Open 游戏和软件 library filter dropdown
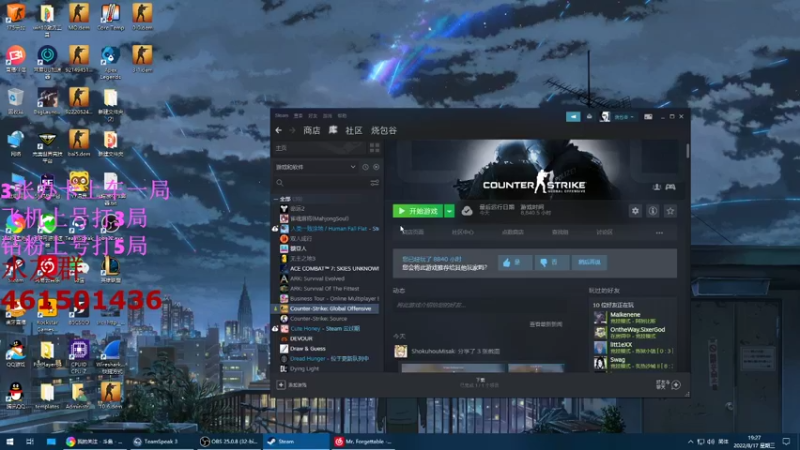This screenshot has width=800, height=450. click(315, 167)
